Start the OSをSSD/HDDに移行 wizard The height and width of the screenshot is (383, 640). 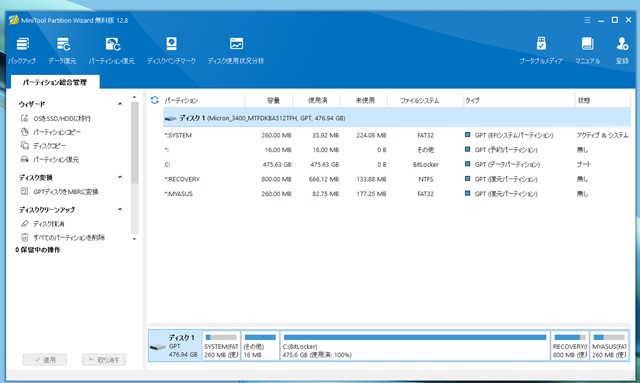tap(56, 118)
